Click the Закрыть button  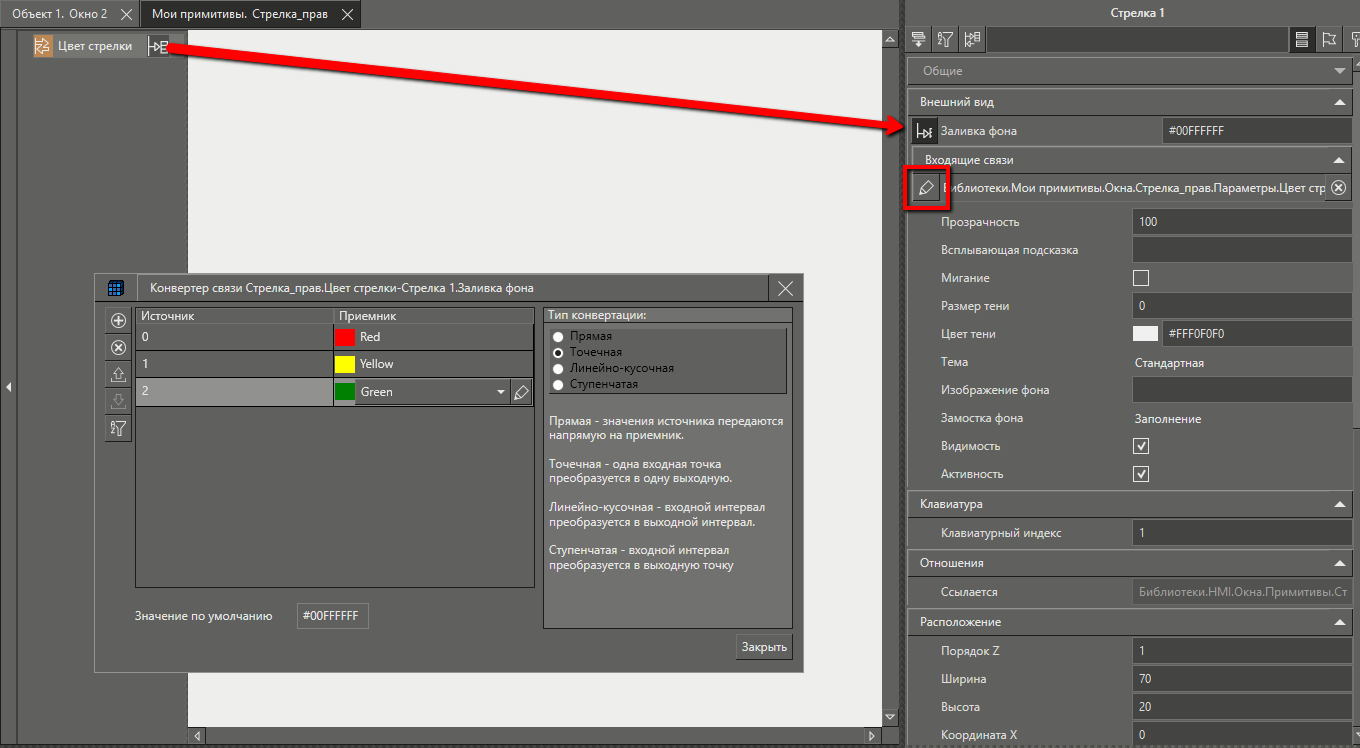coord(764,647)
